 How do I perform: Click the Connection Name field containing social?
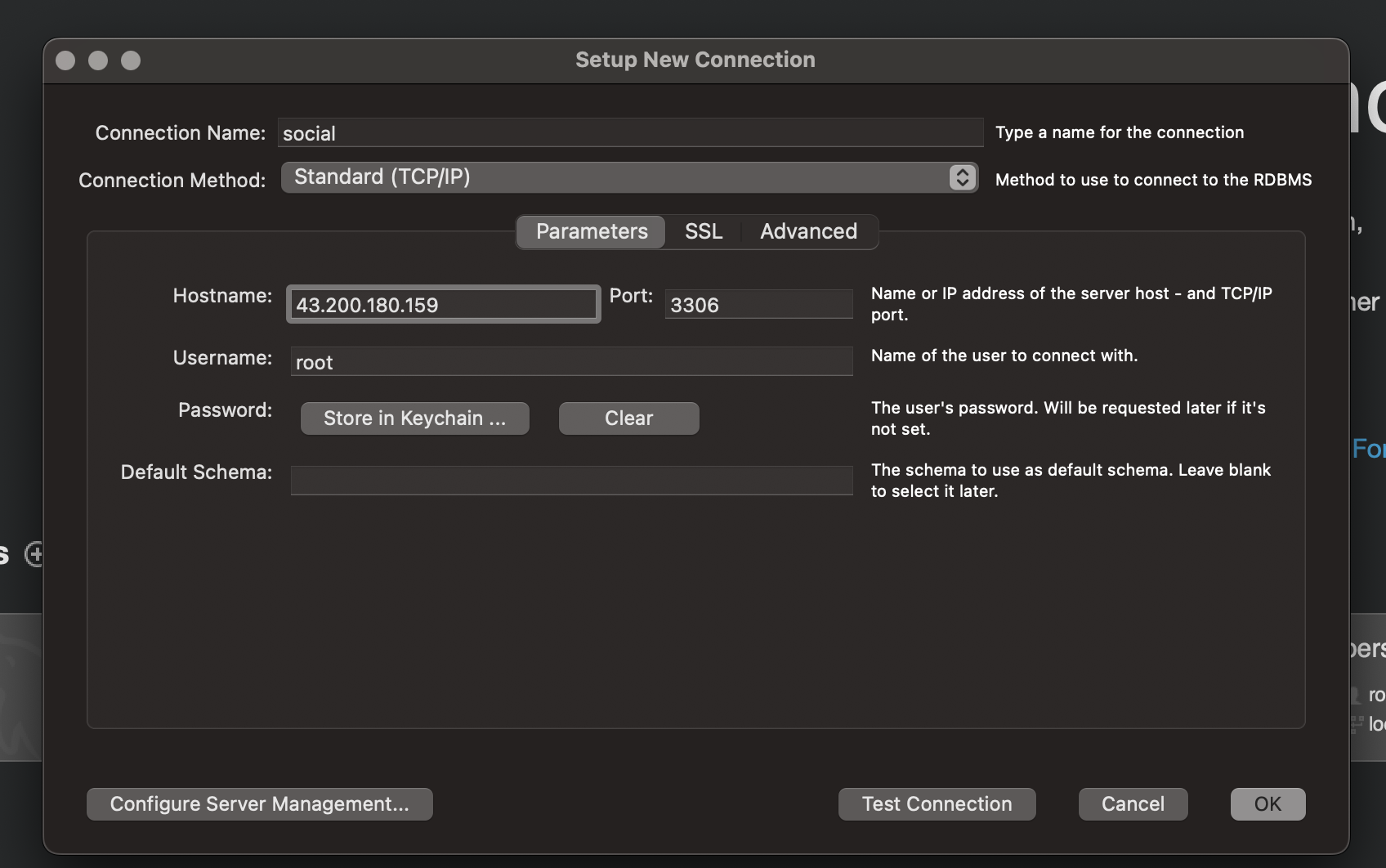pos(630,132)
